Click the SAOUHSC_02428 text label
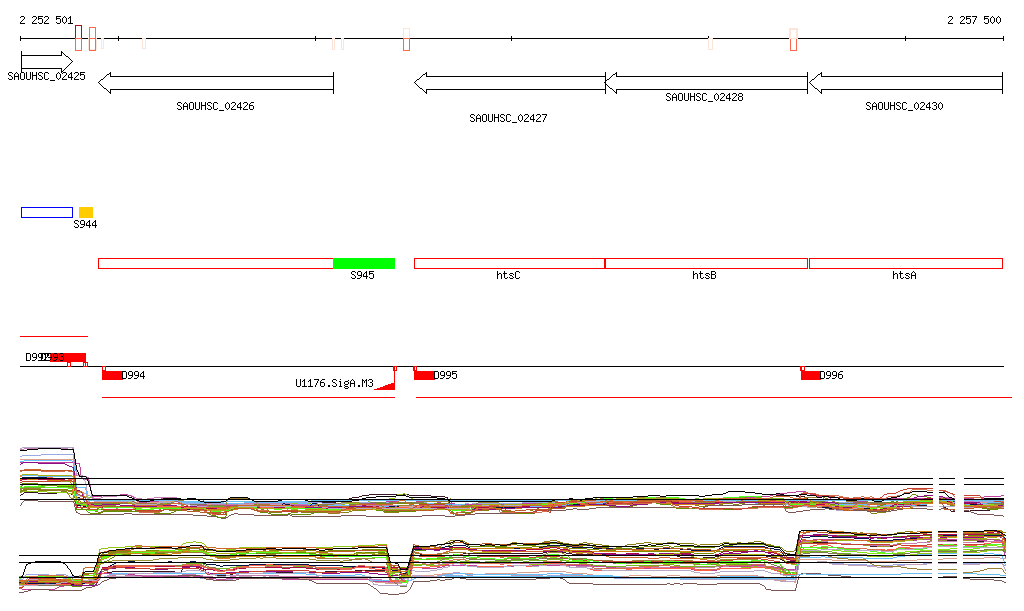Screen dimensions: 1024x611 [x=704, y=97]
